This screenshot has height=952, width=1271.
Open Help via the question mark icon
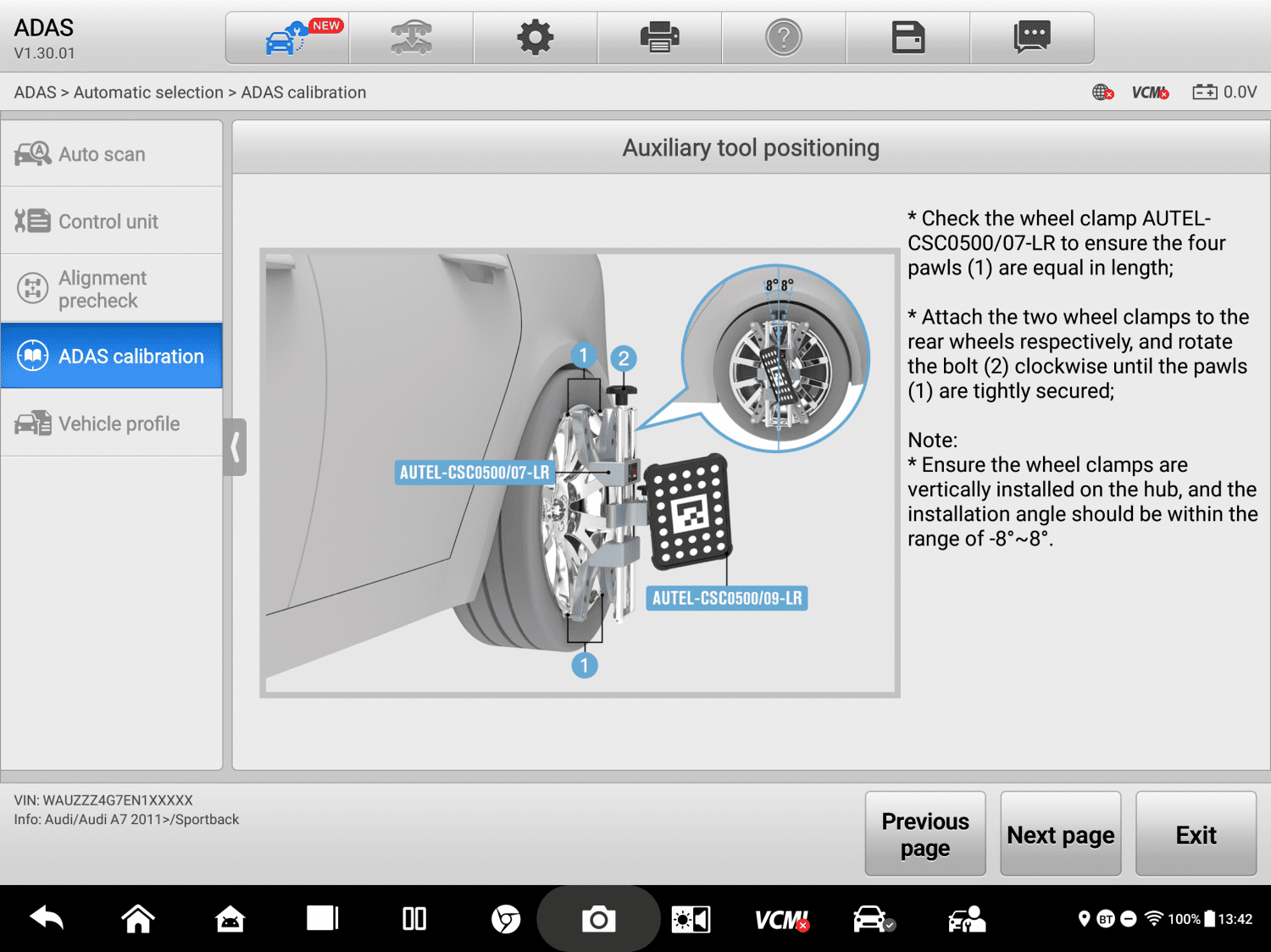(x=784, y=37)
